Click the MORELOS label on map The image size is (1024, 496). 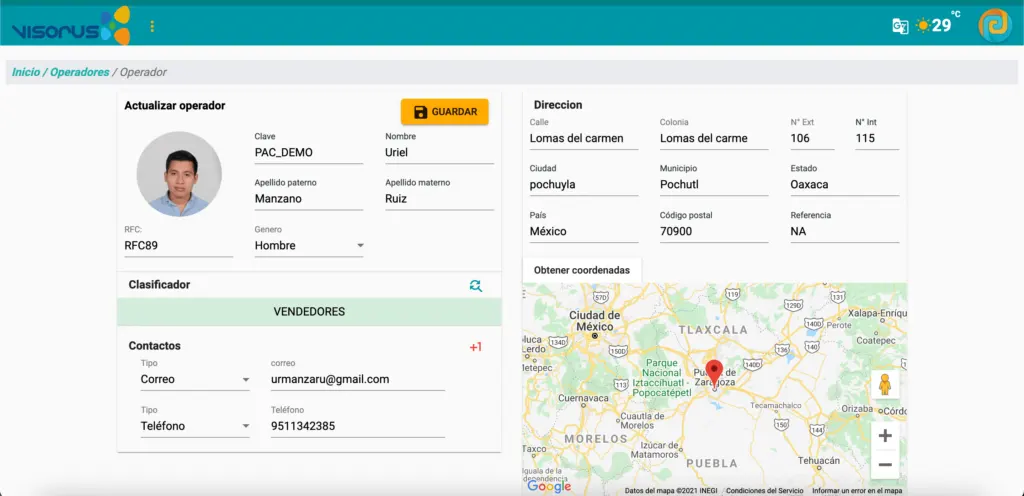[x=596, y=439]
